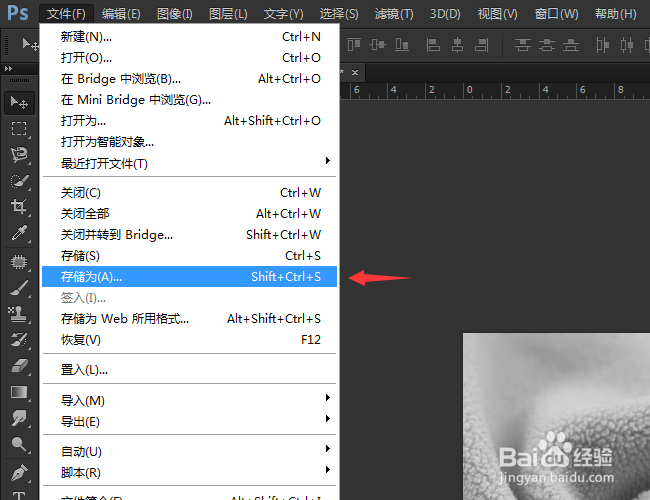Select the Smudge tool
Image resolution: width=650 pixels, height=500 pixels.
point(19,418)
